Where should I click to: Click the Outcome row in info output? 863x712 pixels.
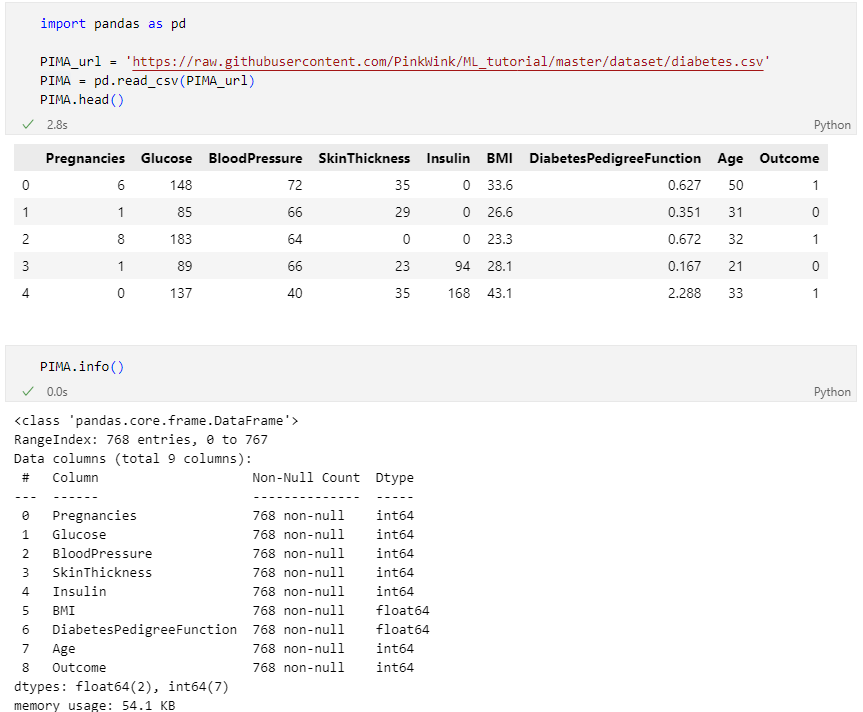pyautogui.click(x=218, y=667)
